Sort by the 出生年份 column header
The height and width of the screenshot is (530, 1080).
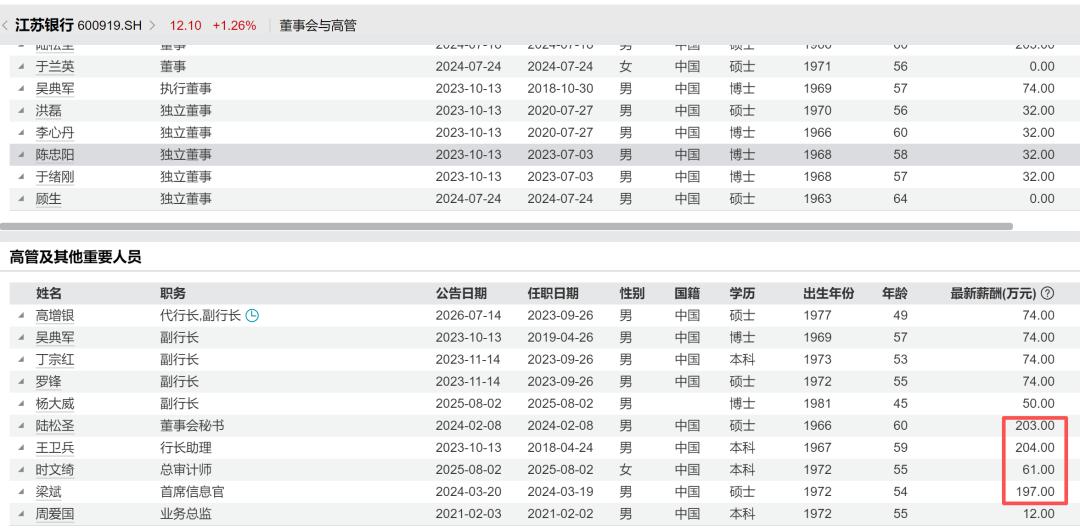pyautogui.click(x=829, y=294)
